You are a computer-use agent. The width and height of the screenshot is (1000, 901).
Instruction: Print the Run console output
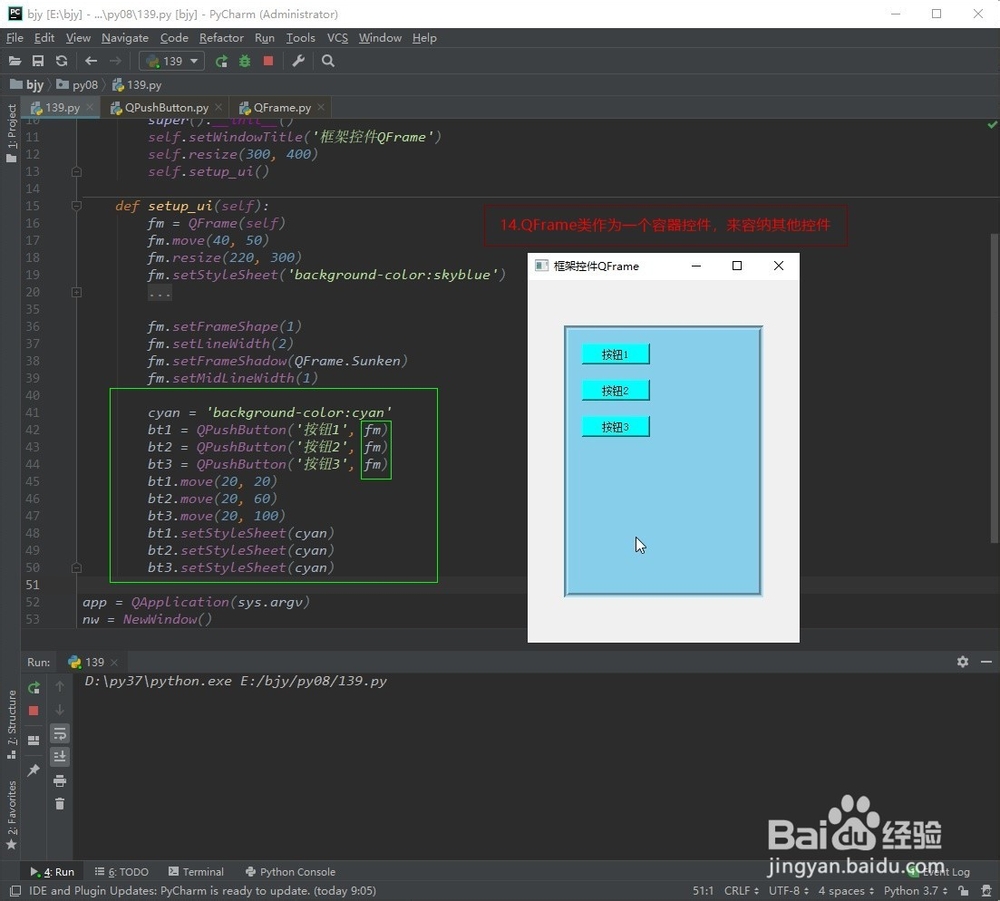pos(59,780)
